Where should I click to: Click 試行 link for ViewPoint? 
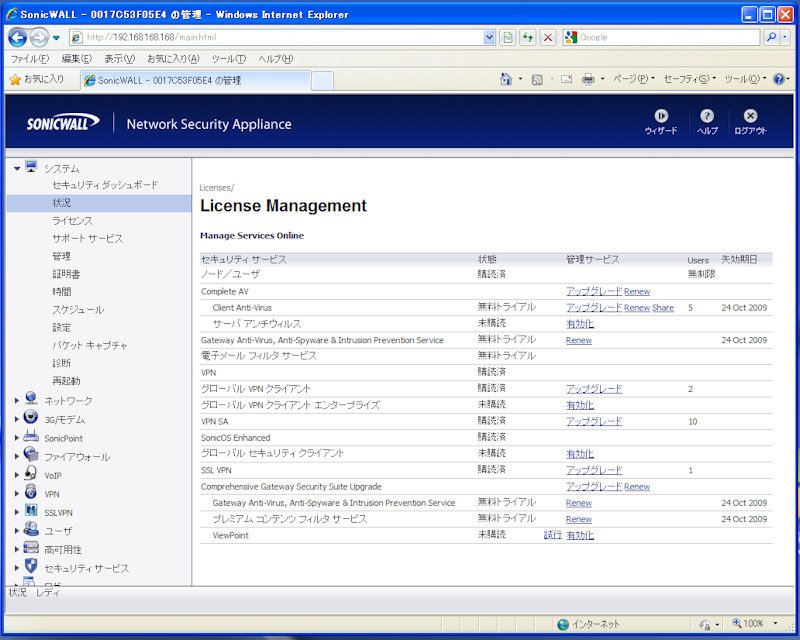click(553, 535)
